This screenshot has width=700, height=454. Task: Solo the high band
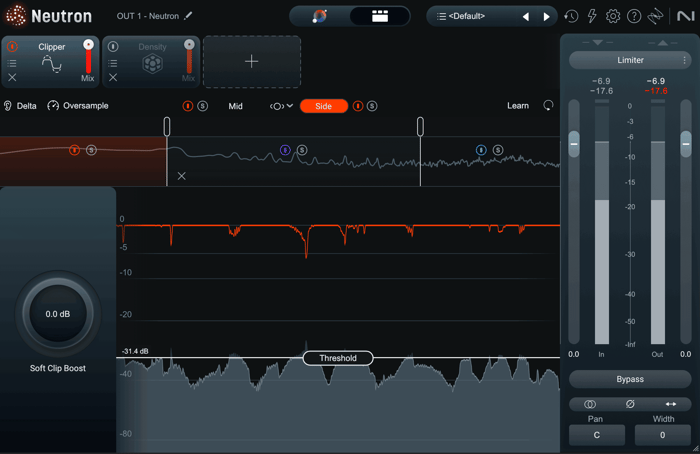[x=498, y=150]
